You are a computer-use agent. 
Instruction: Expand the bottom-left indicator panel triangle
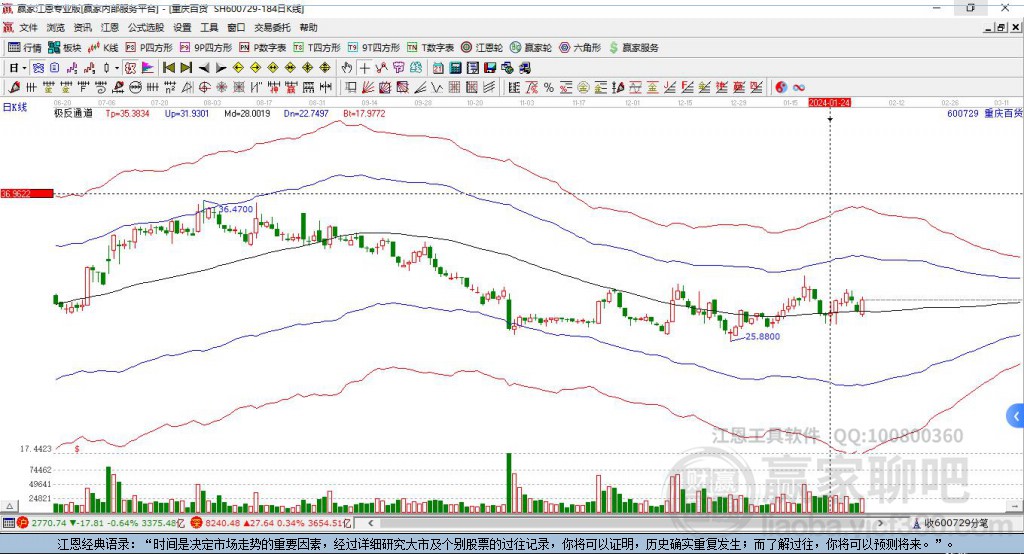click(9, 506)
